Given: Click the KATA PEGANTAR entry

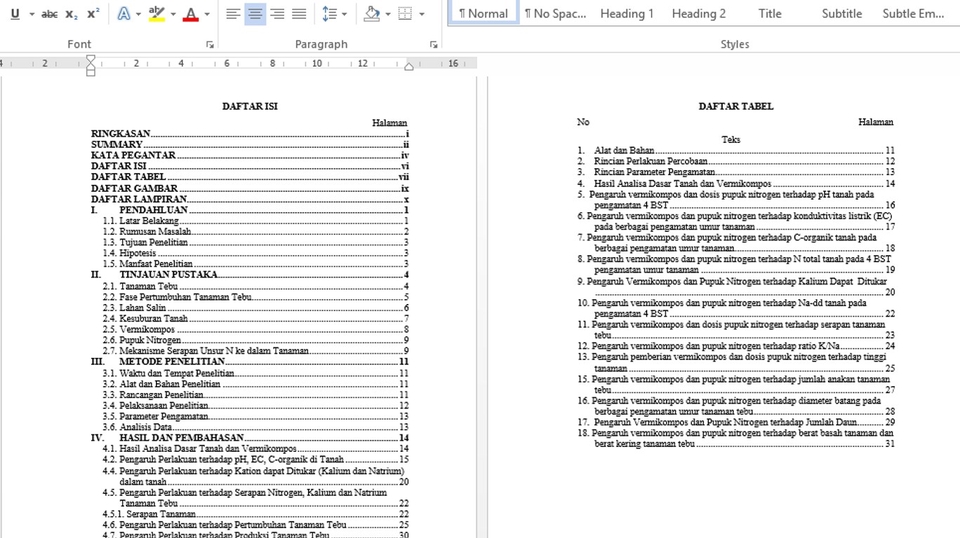Looking at the screenshot, I should (x=250, y=155).
